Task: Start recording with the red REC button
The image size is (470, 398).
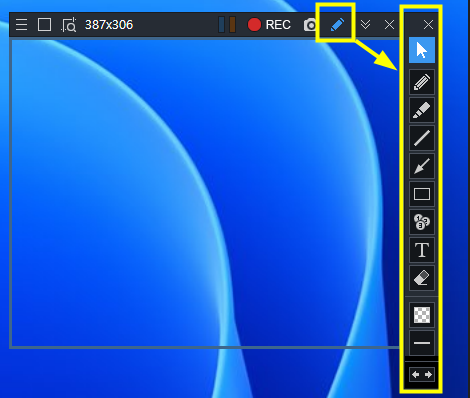Action: coord(269,25)
